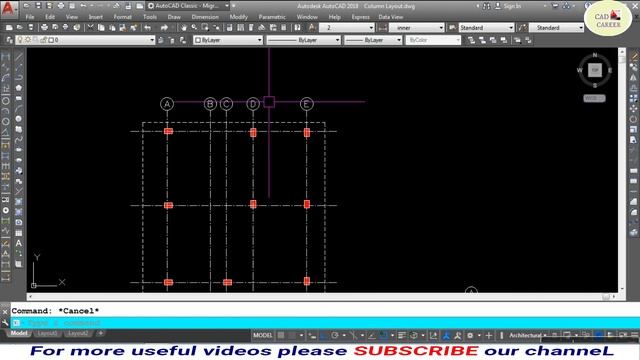
Task: Open the AutoCAD Classic workspace dropdown
Action: coord(188,6)
